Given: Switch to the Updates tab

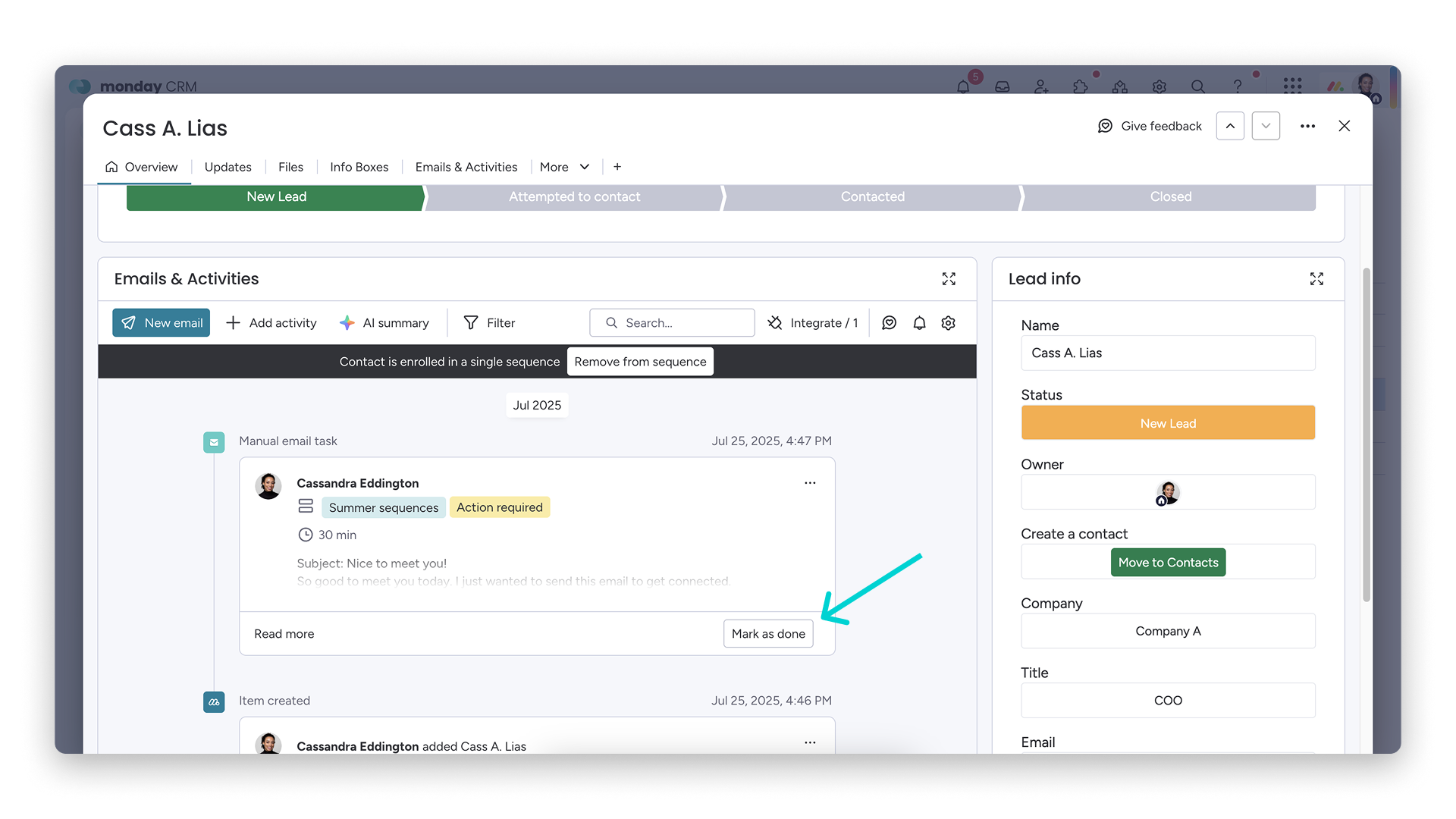Looking at the screenshot, I should pos(227,167).
